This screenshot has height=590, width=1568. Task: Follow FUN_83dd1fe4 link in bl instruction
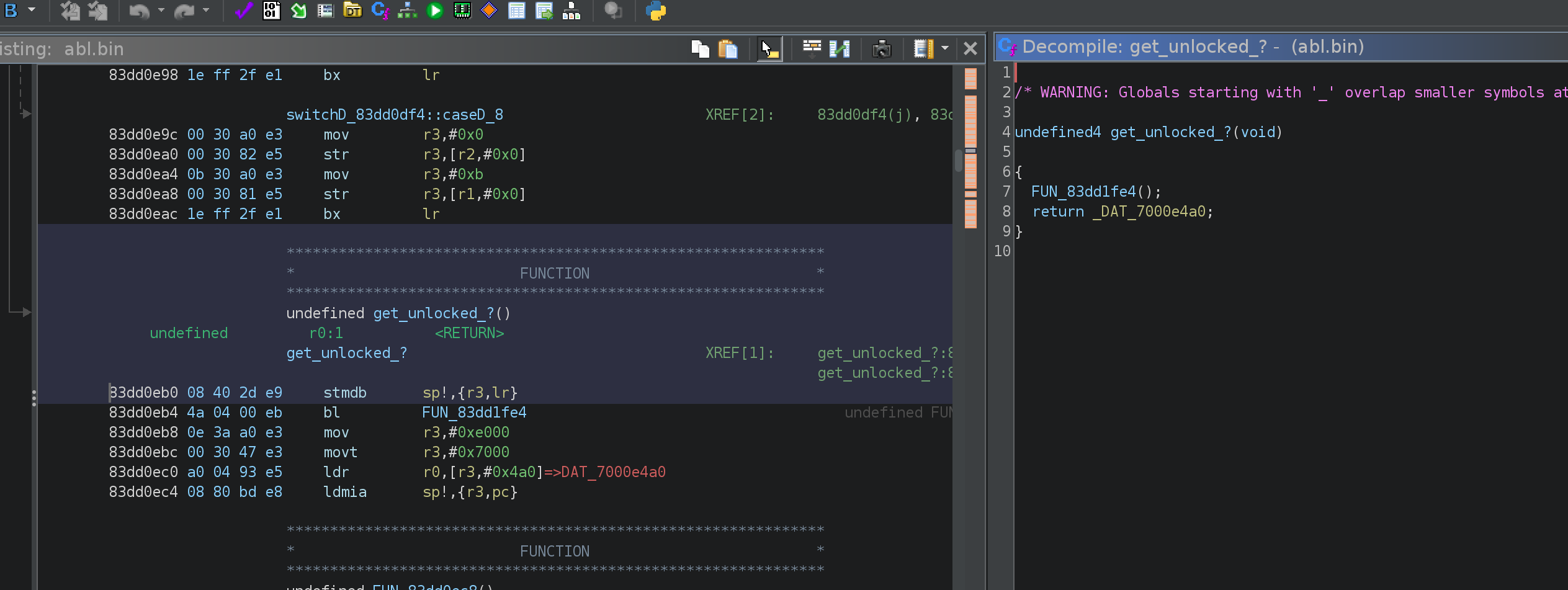[x=474, y=413]
